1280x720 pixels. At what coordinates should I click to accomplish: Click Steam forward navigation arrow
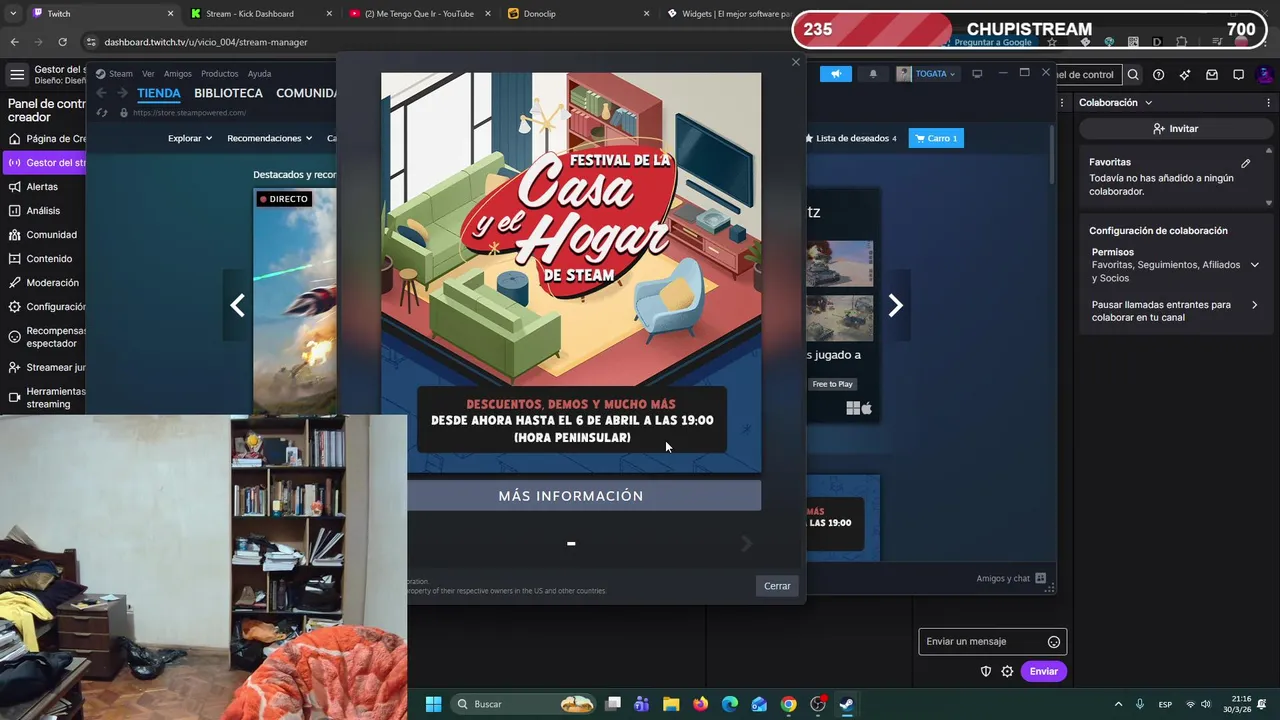coord(122,93)
